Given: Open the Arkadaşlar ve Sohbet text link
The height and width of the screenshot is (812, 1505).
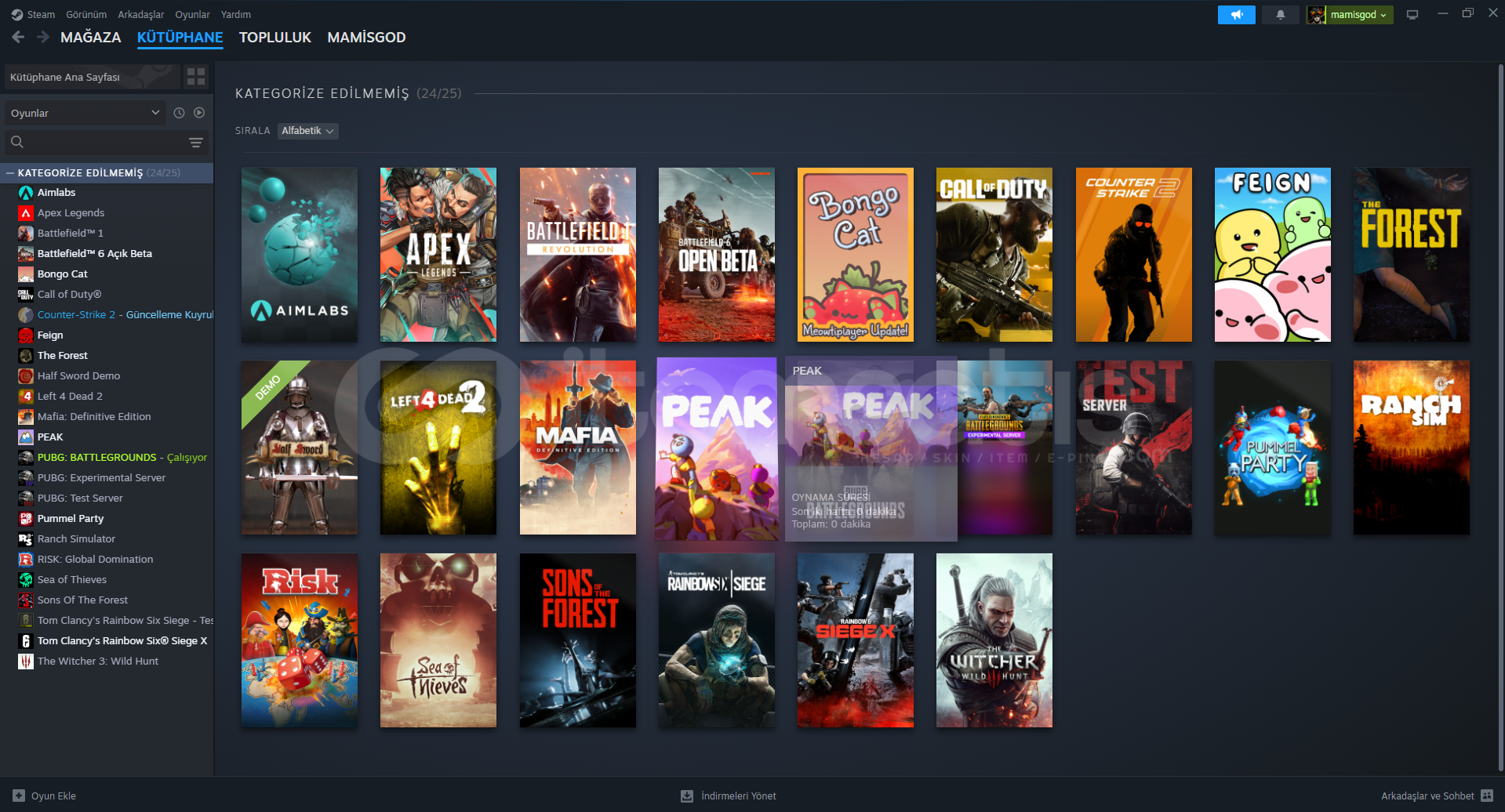Looking at the screenshot, I should (x=1427, y=796).
